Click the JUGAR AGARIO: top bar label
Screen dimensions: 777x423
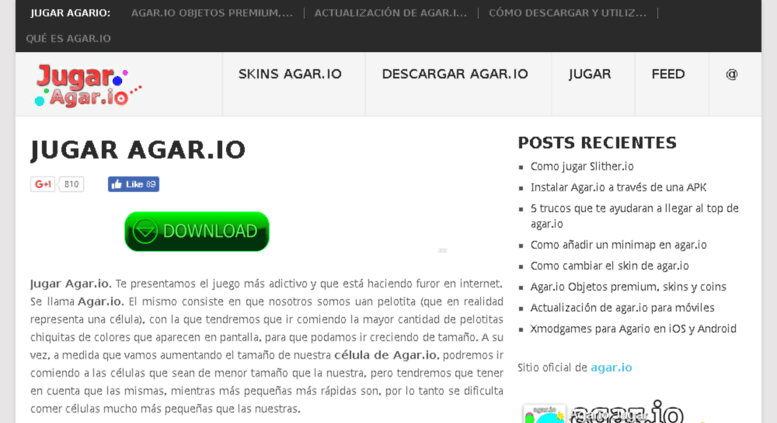[70, 13]
